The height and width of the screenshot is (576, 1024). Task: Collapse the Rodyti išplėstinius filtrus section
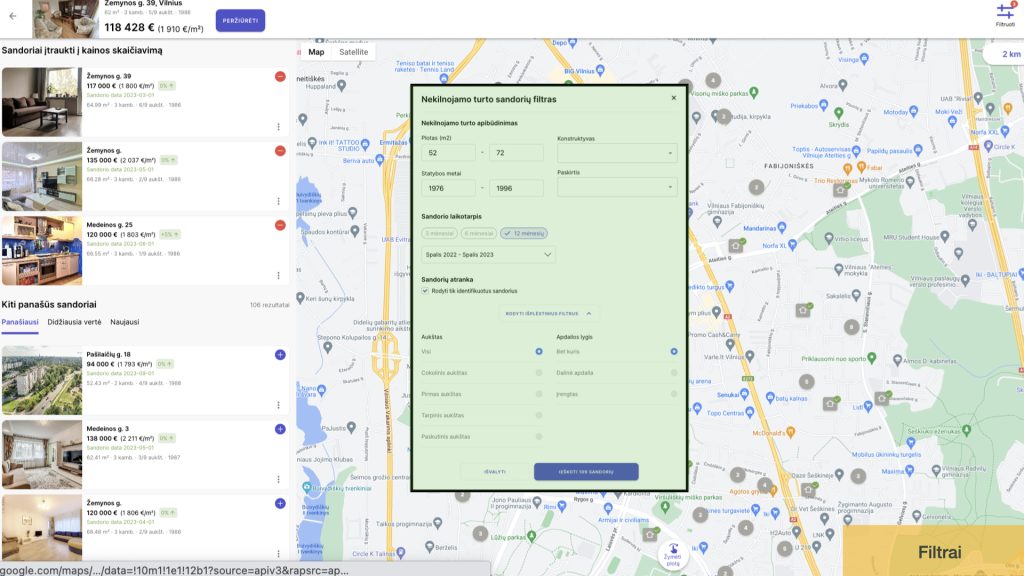tap(549, 314)
